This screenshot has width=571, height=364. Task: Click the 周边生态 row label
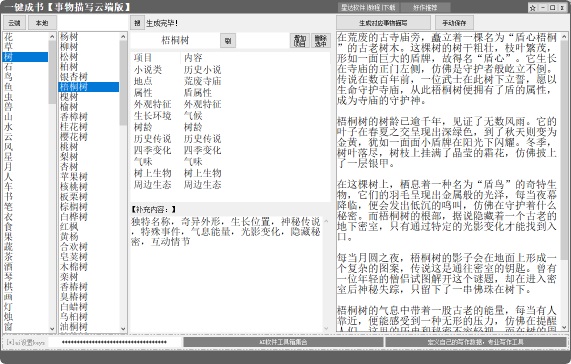coord(152,185)
